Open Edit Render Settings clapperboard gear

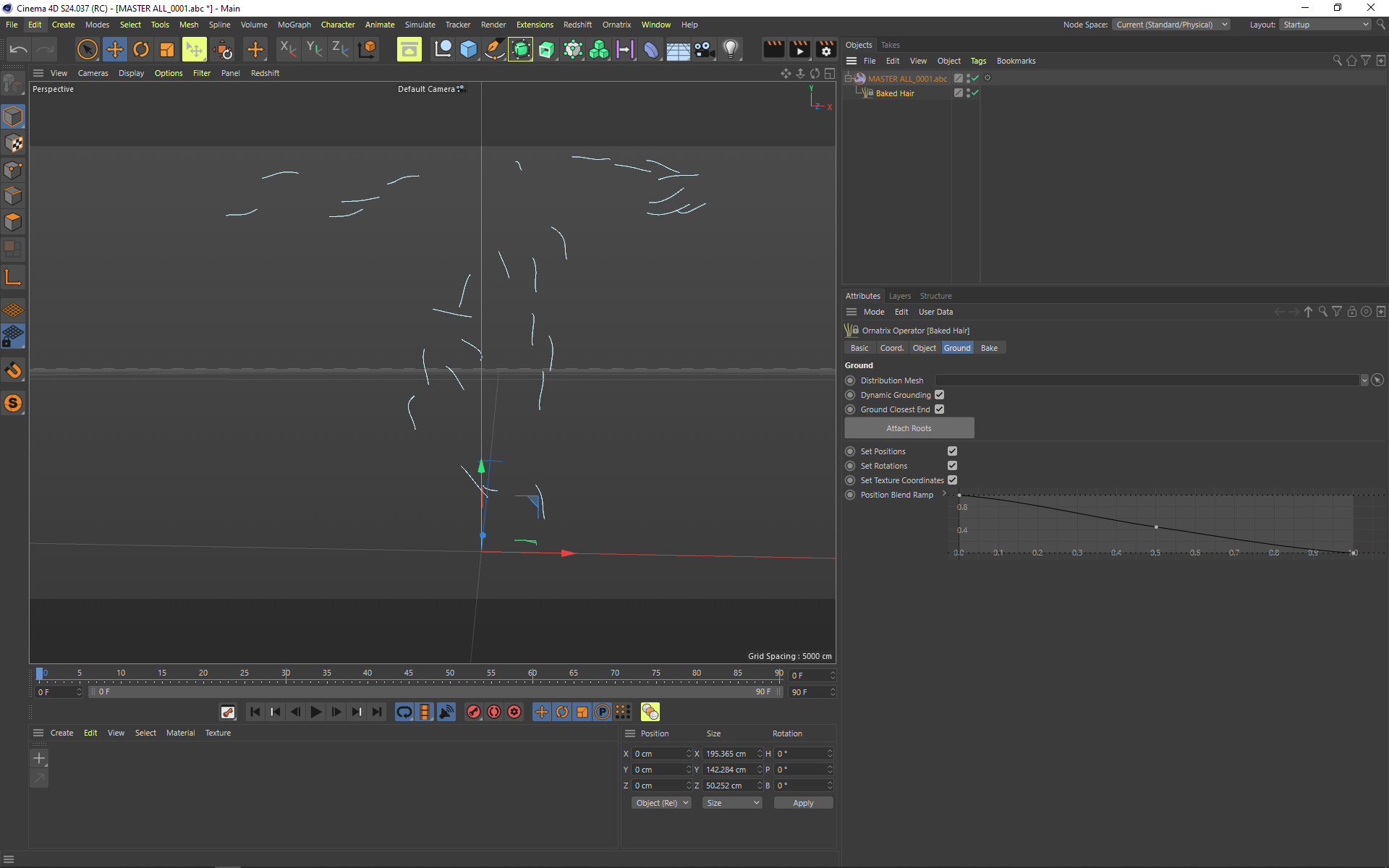point(825,49)
